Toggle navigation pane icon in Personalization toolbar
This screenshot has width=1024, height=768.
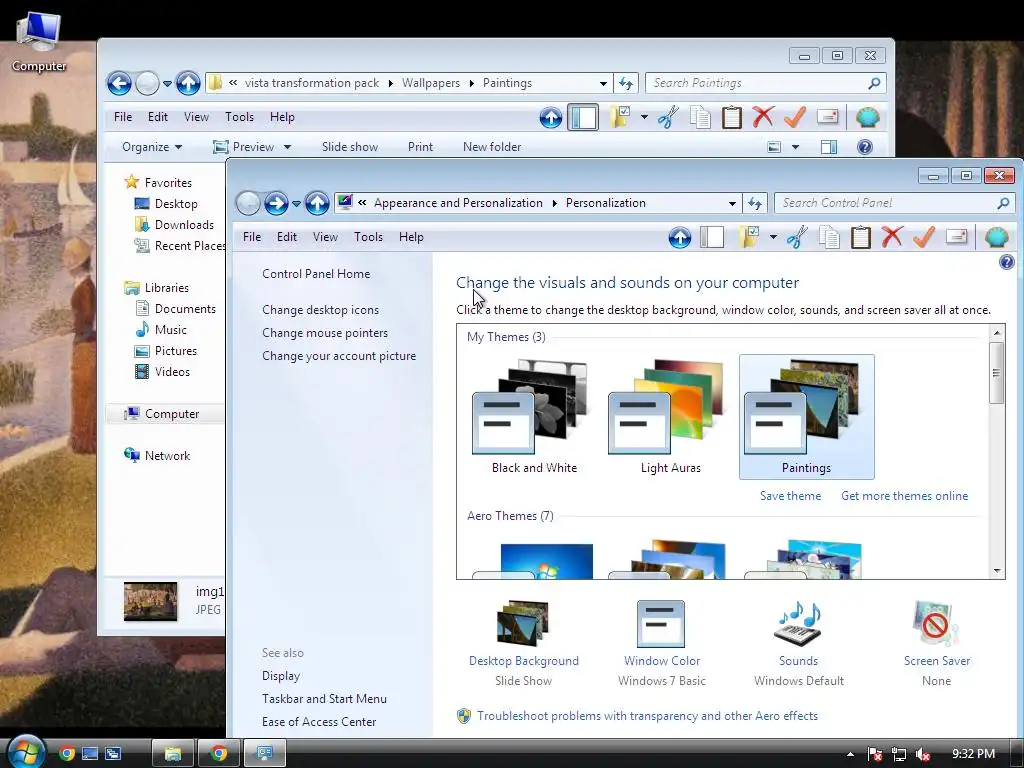[x=712, y=237]
